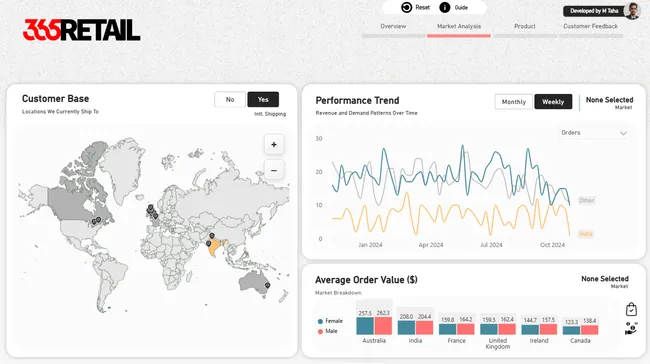
Task: Click the Customer Base title
Action: (56, 99)
